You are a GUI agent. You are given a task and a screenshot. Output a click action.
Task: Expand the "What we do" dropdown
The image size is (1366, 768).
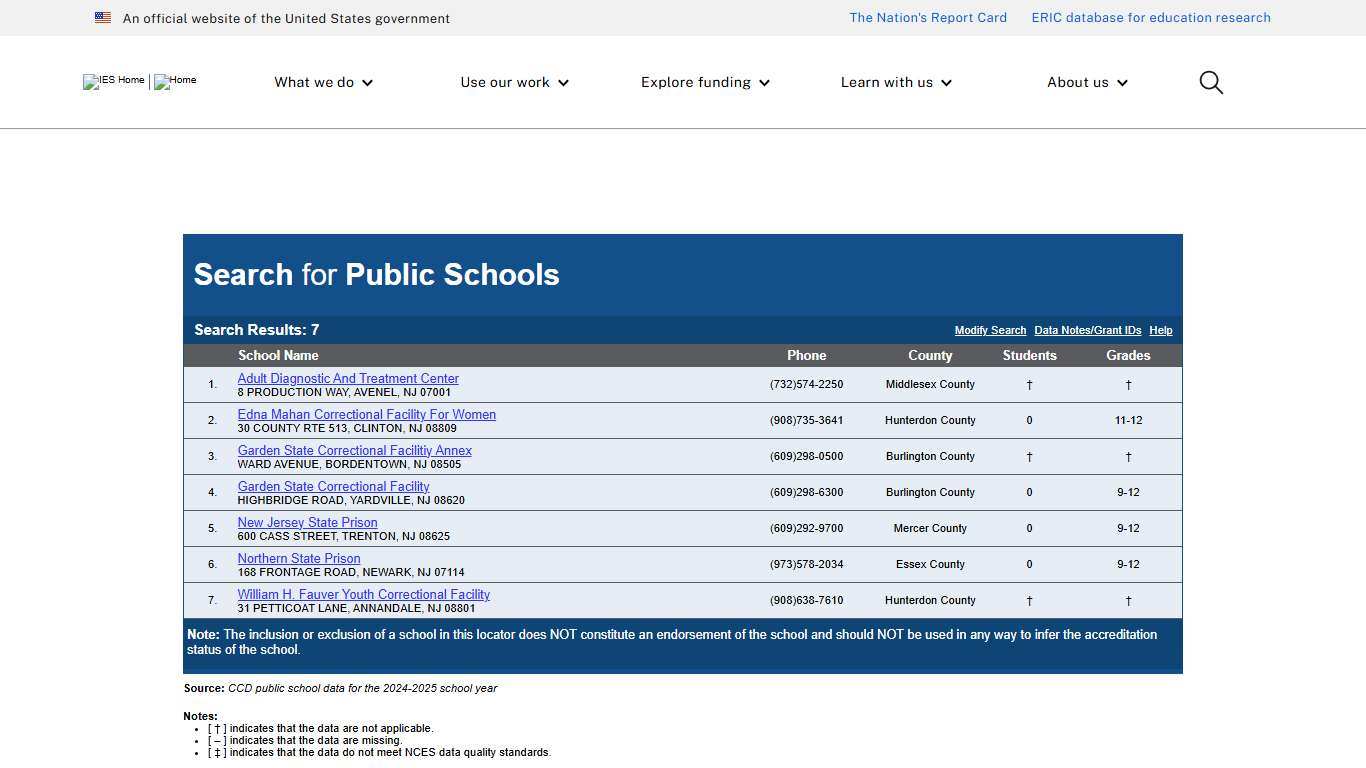[x=322, y=82]
